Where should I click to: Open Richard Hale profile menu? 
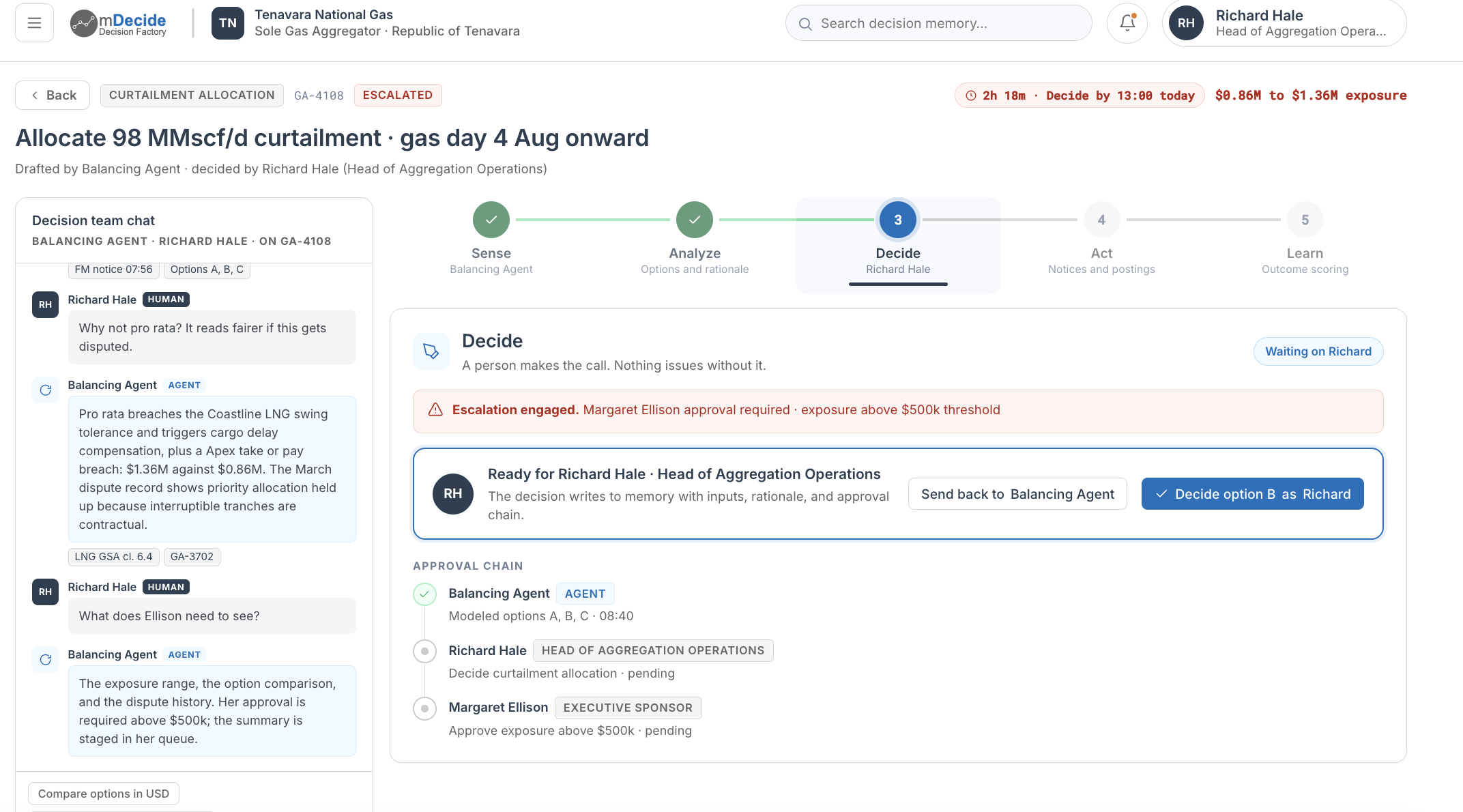(x=1284, y=23)
